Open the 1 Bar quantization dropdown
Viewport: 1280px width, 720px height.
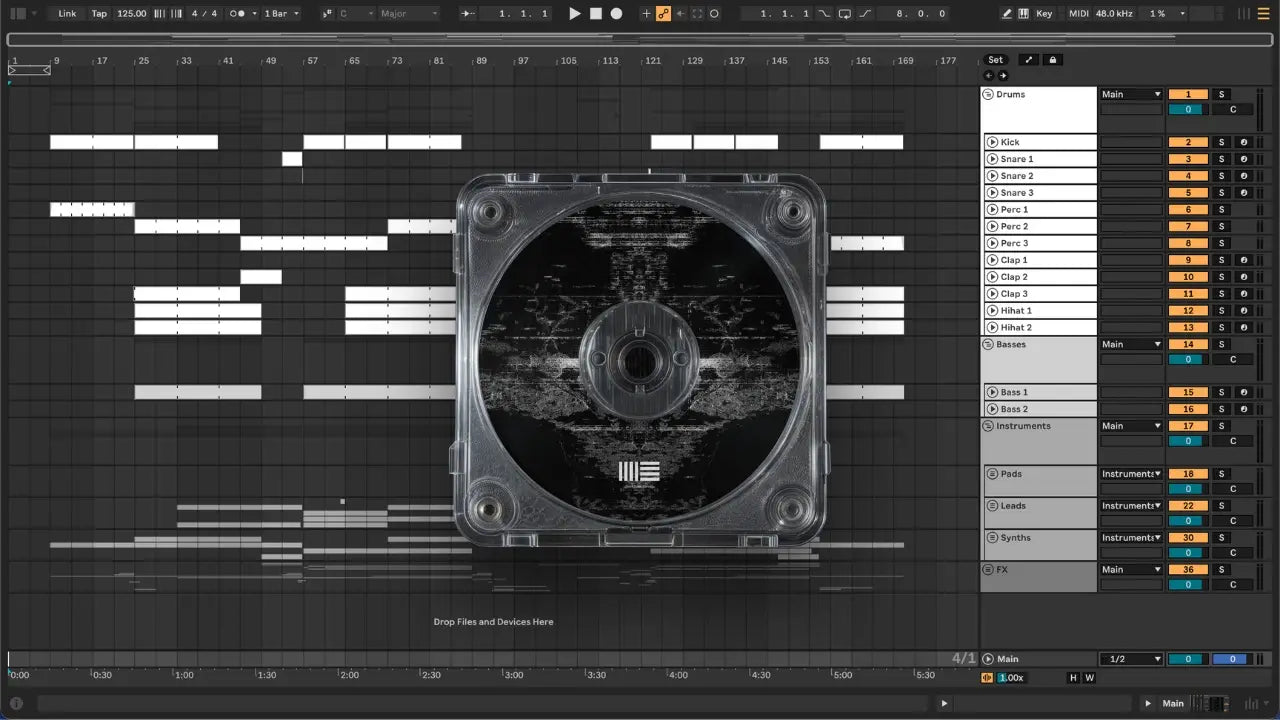pos(279,14)
